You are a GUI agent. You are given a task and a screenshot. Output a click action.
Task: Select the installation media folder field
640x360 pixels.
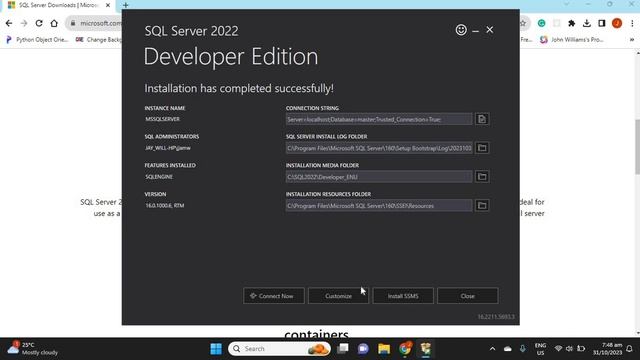point(379,177)
